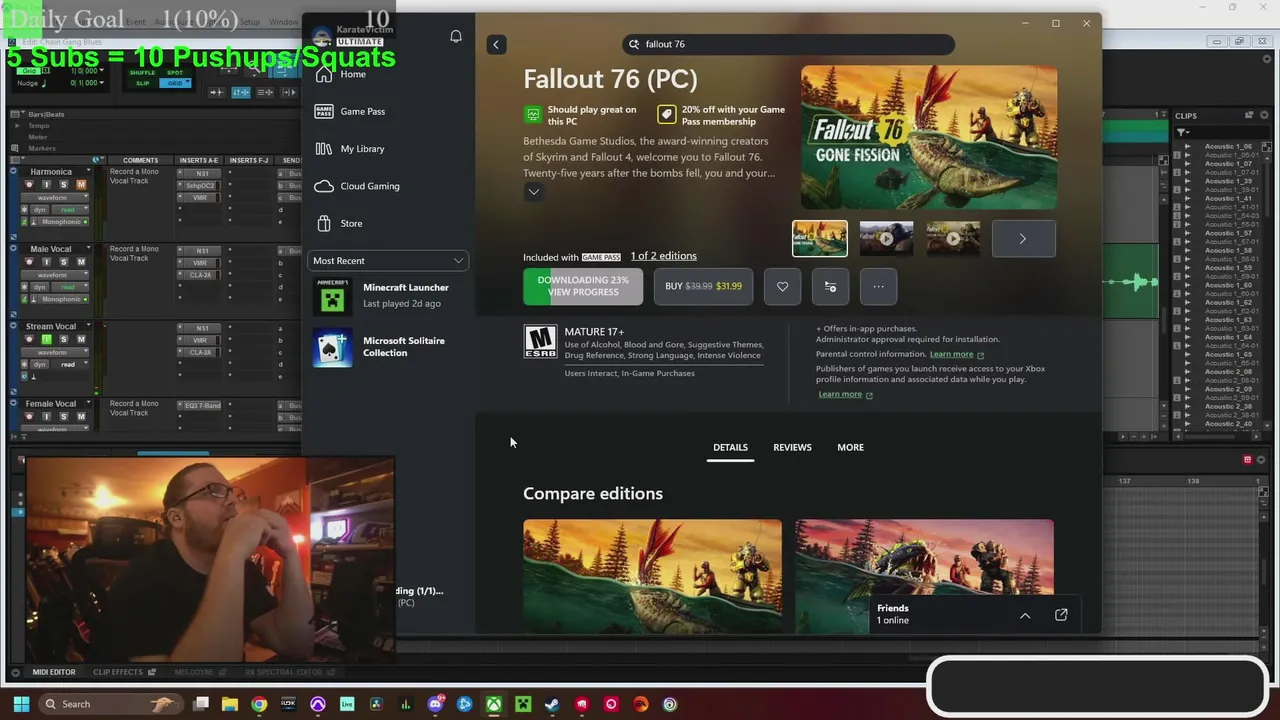
Task: Open Game Pass in Xbox sidebar
Action: (350, 111)
